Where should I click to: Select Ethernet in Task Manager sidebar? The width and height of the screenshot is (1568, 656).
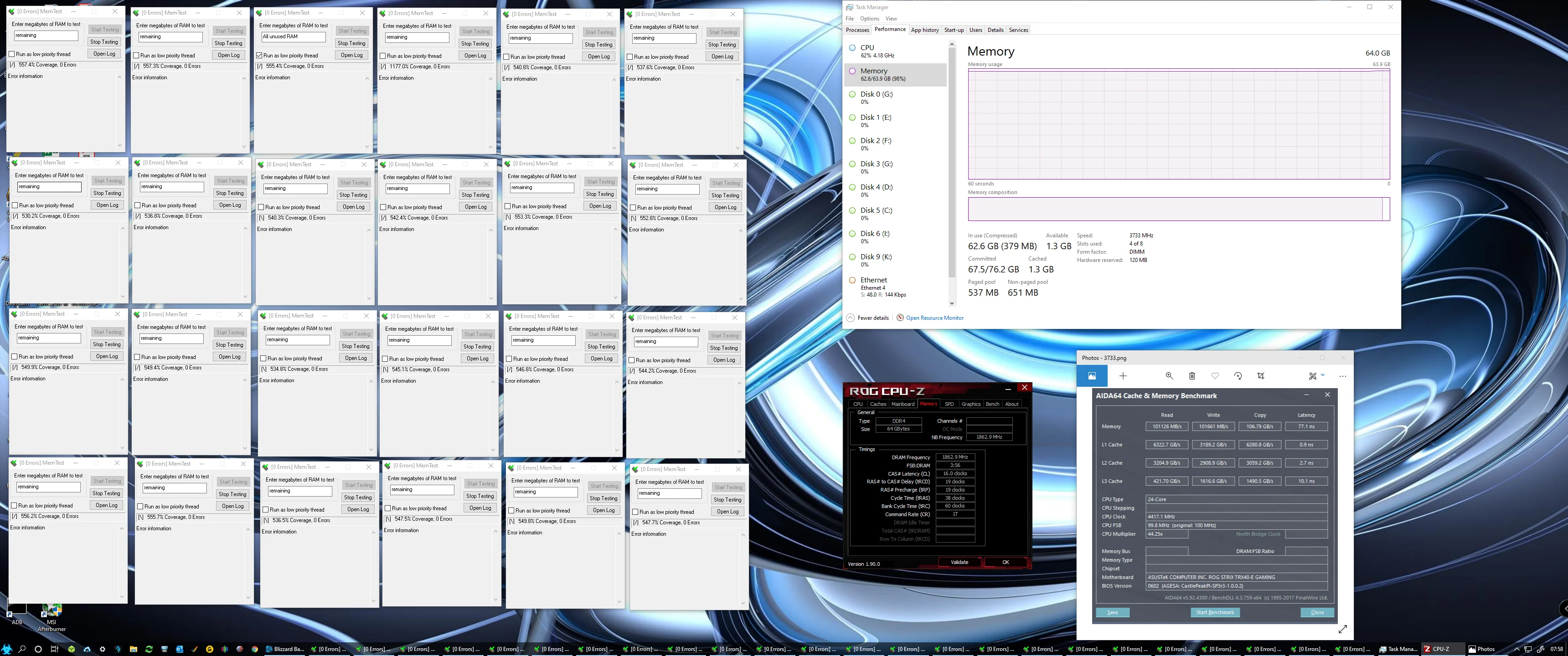896,287
